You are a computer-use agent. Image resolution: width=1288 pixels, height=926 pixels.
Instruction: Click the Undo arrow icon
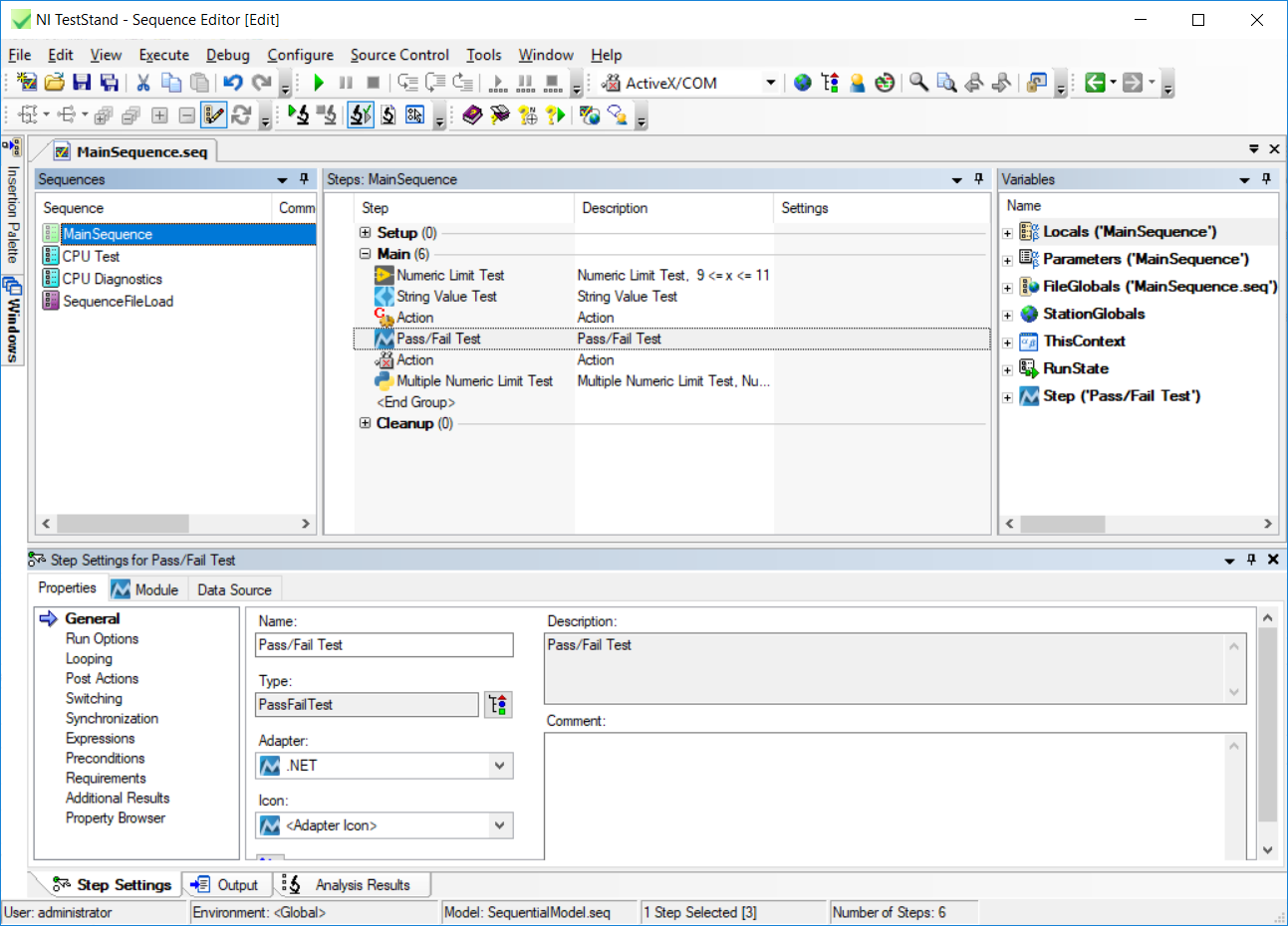pos(233,83)
